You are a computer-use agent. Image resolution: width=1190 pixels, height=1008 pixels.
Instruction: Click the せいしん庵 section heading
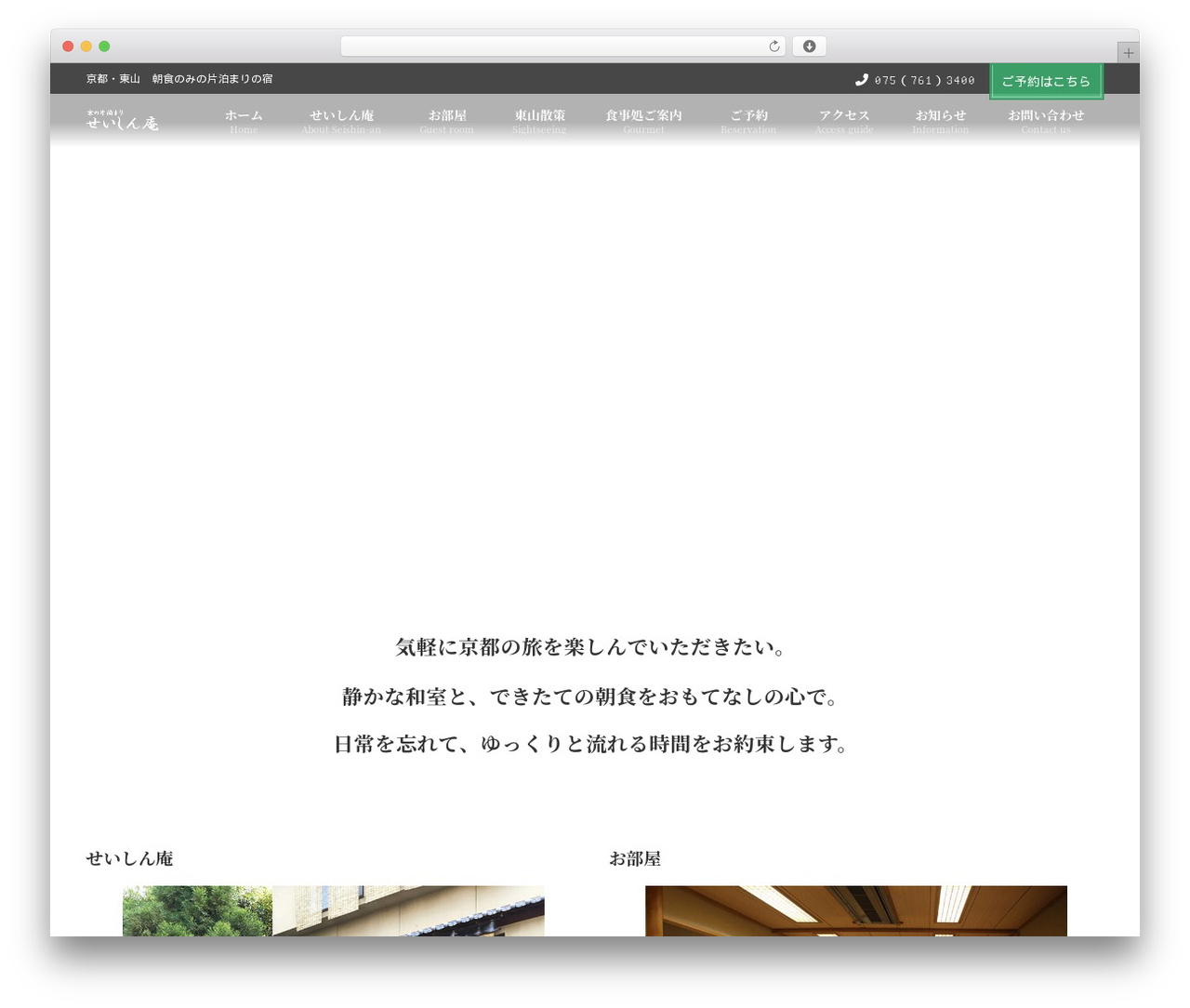pos(129,858)
